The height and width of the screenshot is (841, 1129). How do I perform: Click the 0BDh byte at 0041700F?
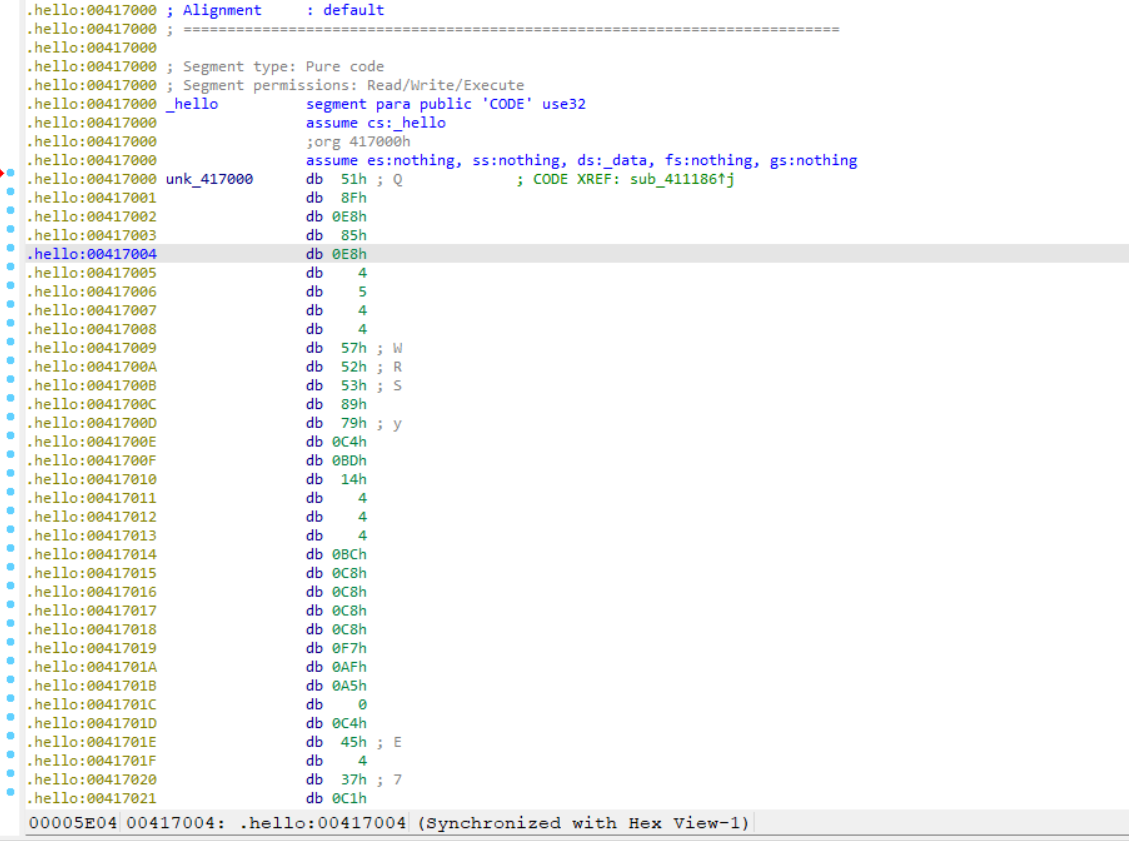point(349,461)
